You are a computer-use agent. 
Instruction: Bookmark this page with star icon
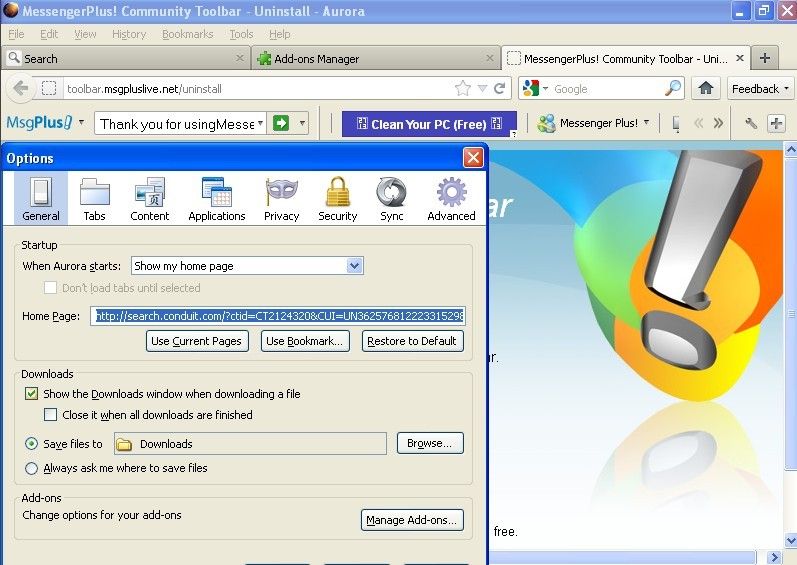pyautogui.click(x=463, y=88)
